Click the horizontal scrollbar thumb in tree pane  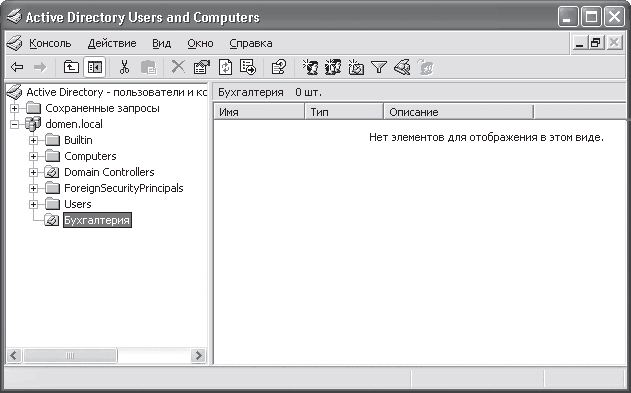point(70,356)
